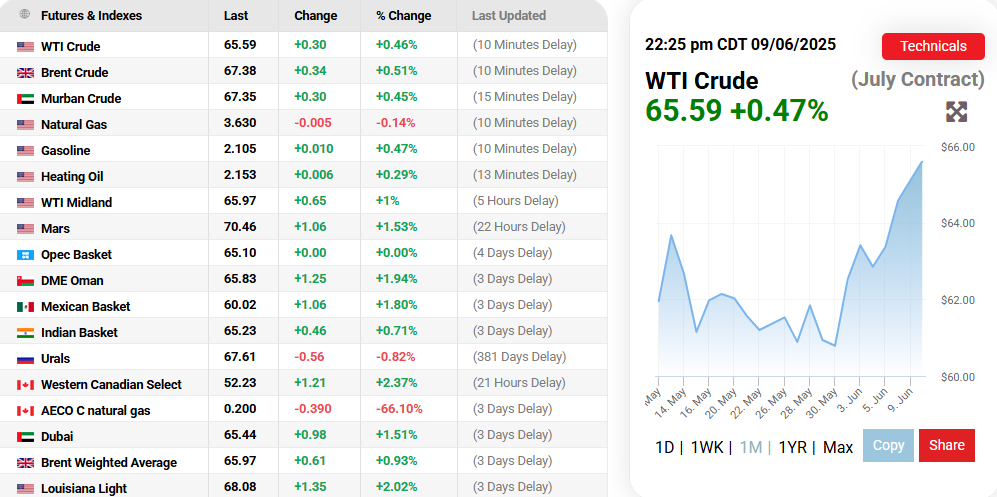Screen dimensions: 997x497
Task: Click the July Contract label
Action: click(918, 79)
